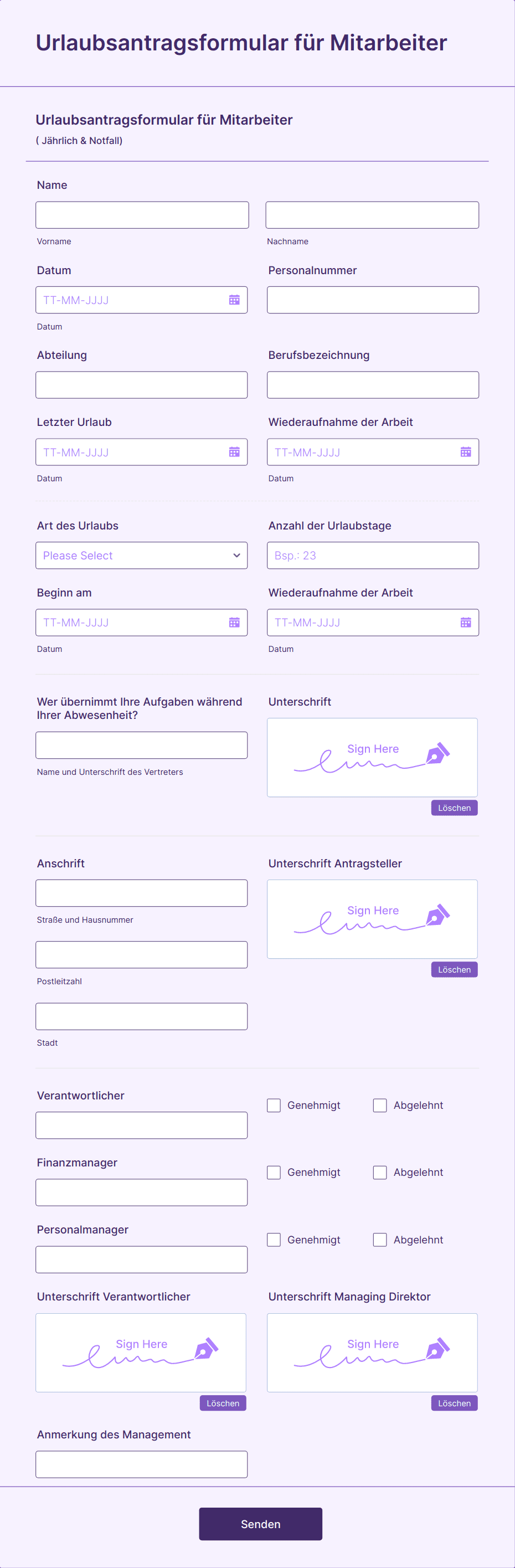The width and height of the screenshot is (515, 1568).
Task: Check Genehmigt for Personalmanager
Action: (x=274, y=1240)
